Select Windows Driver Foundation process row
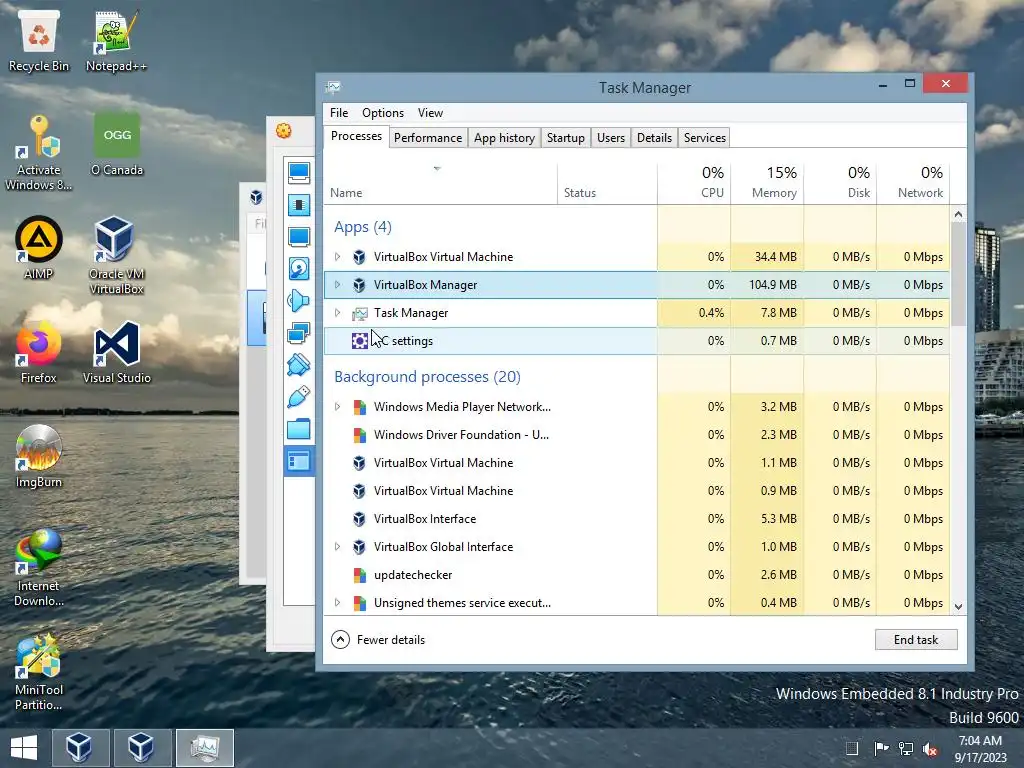 click(x=637, y=435)
